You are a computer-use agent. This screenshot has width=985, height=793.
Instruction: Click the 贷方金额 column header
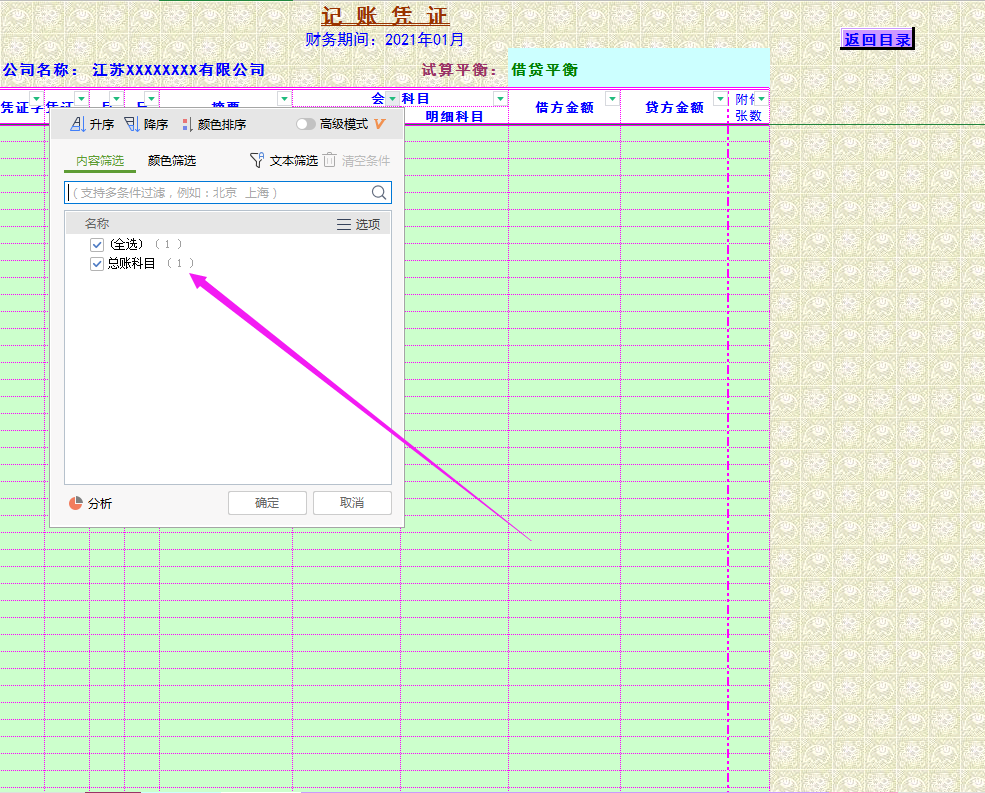(x=674, y=107)
